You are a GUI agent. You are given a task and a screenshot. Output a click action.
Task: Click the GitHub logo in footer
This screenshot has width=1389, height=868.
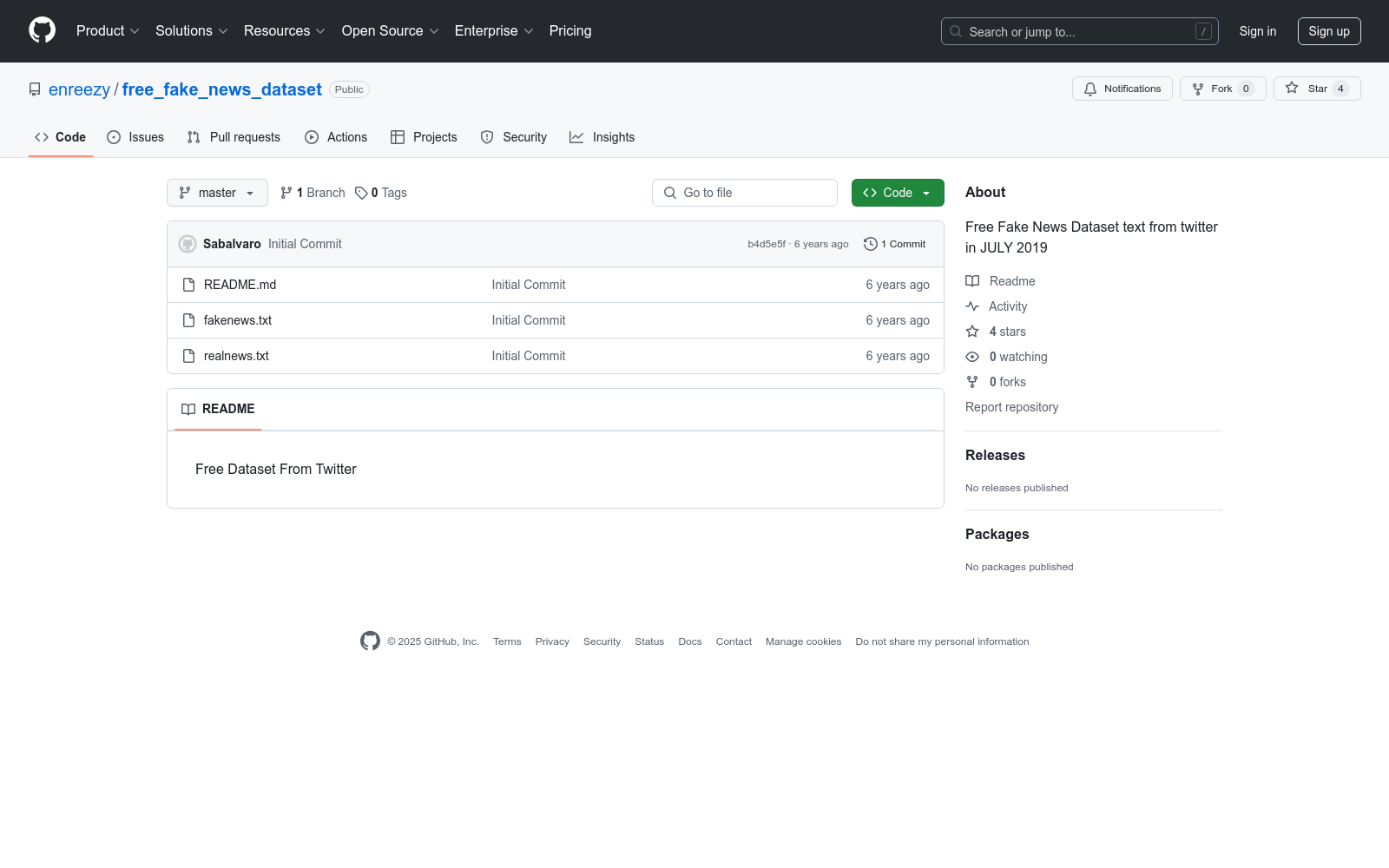point(370,641)
